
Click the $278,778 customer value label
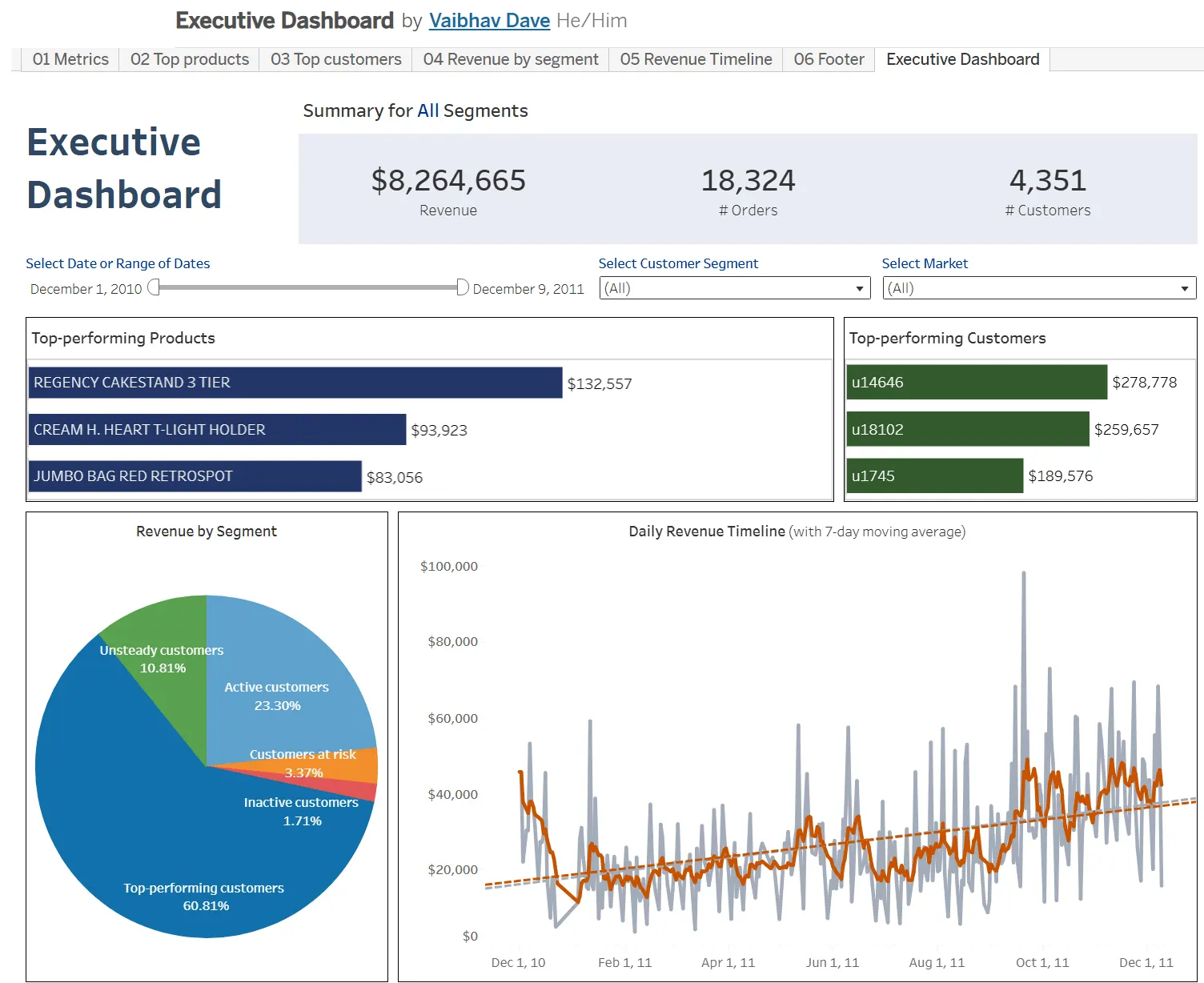coord(1145,383)
